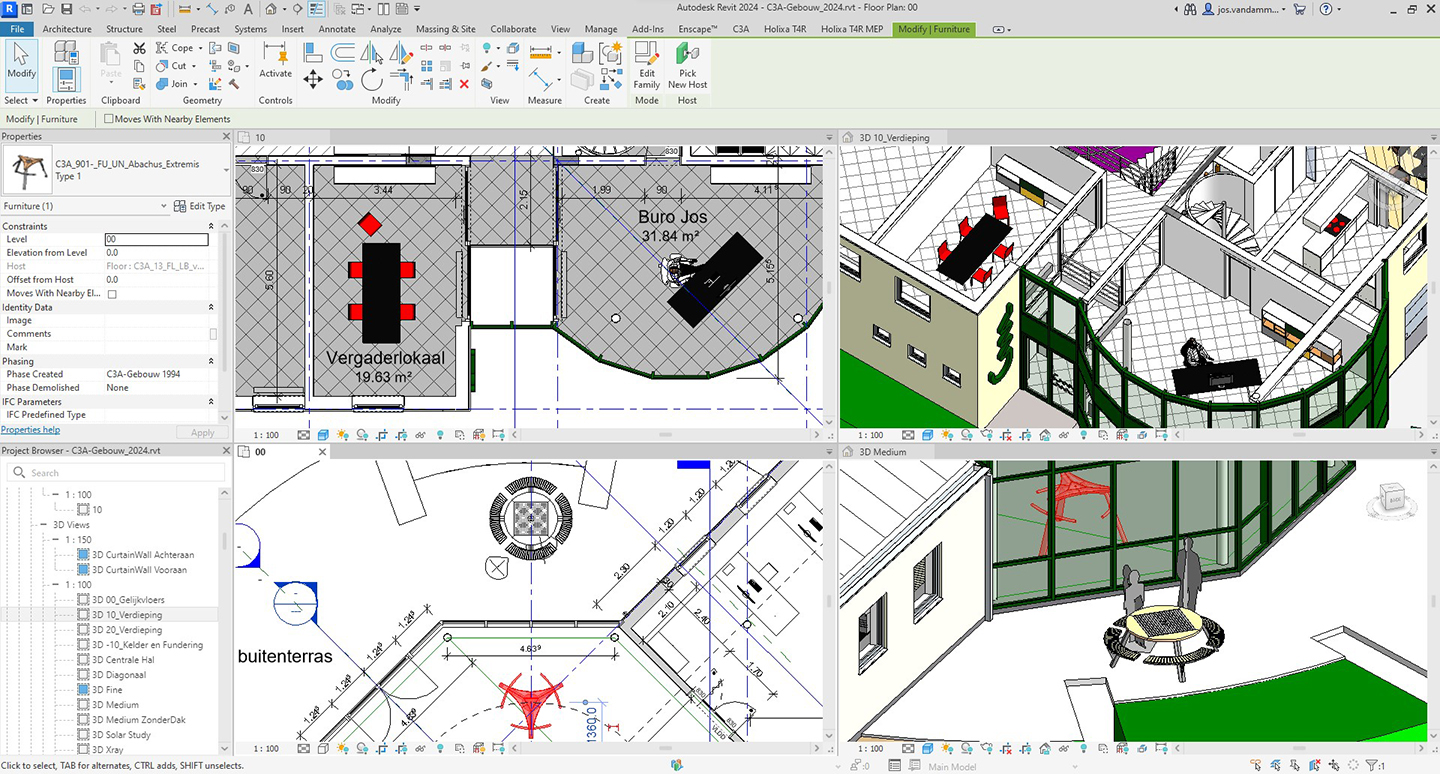Image resolution: width=1440 pixels, height=774 pixels.
Task: Open the Join dropdown arrow
Action: tap(195, 84)
